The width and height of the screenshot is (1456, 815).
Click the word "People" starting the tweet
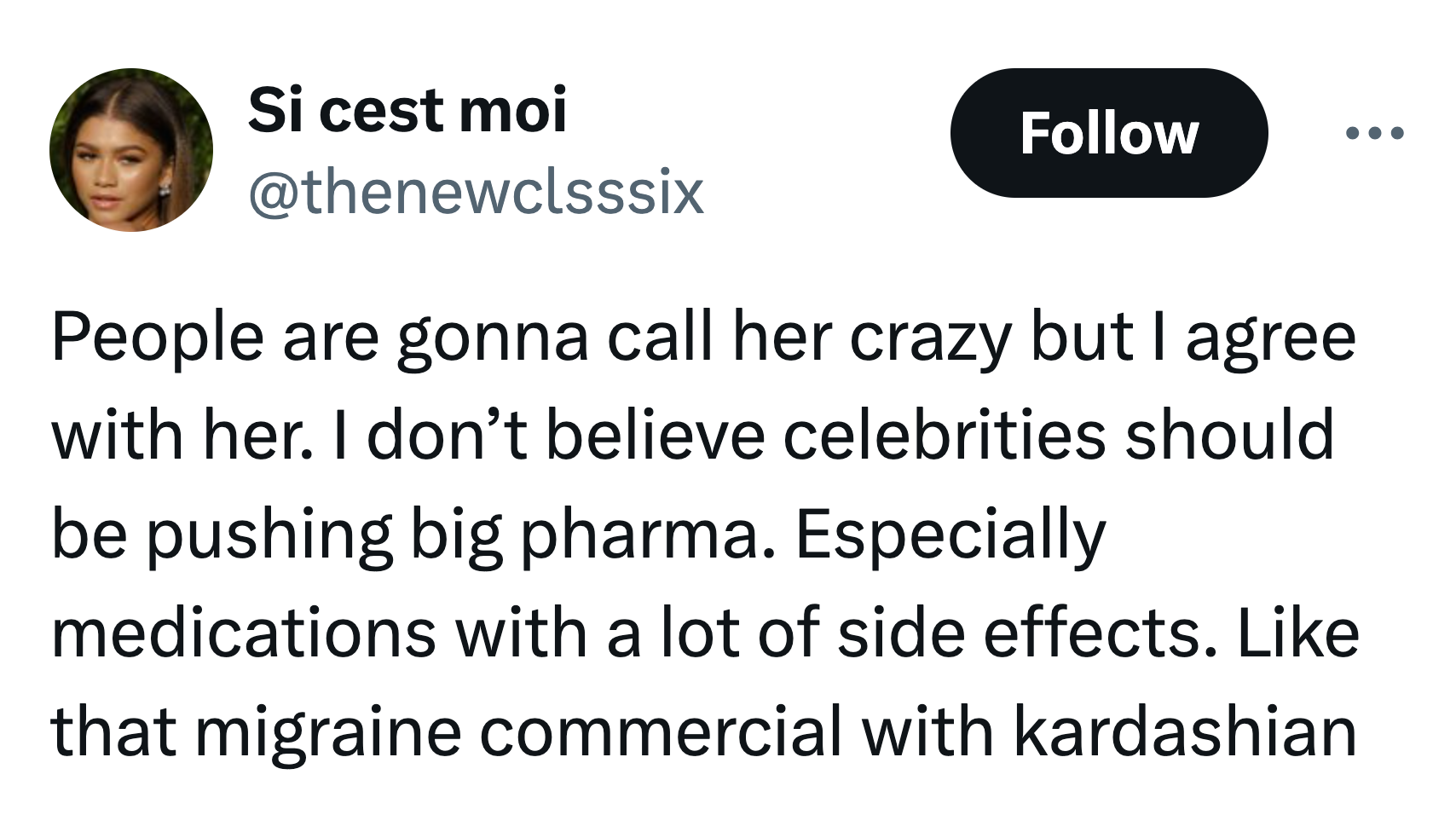(158, 337)
